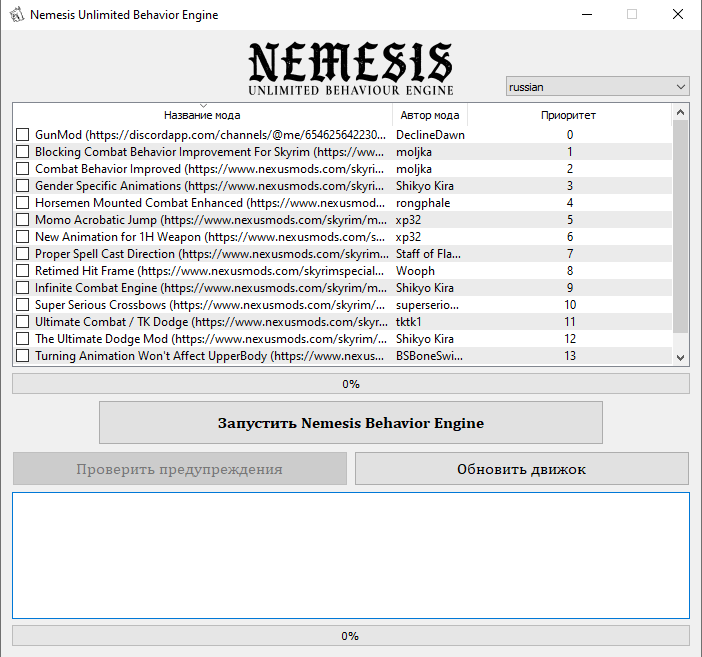Click the Nemesis app icon in title bar
The width and height of the screenshot is (702, 657).
[15, 15]
